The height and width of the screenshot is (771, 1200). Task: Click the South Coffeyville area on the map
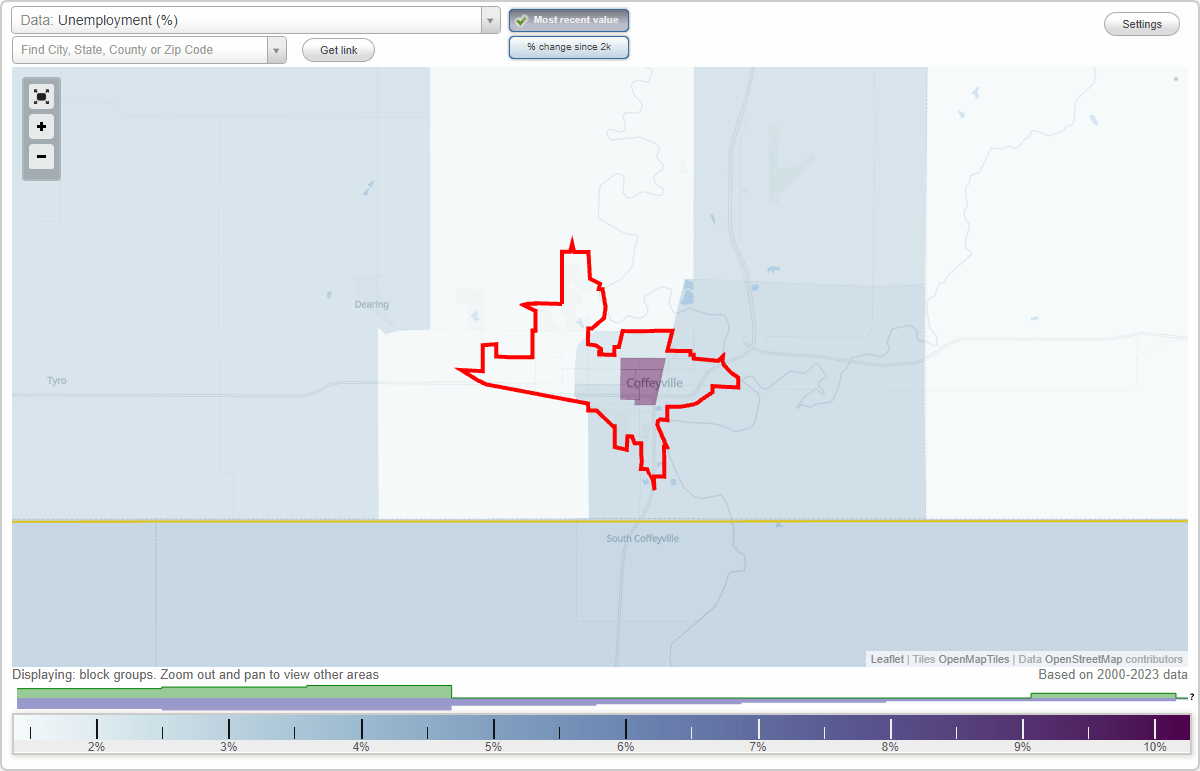click(x=645, y=538)
